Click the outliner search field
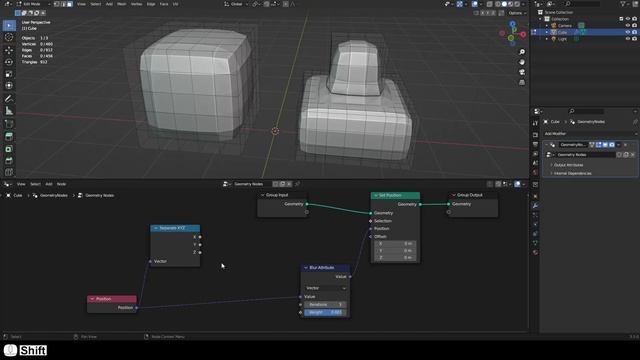 (583, 4)
